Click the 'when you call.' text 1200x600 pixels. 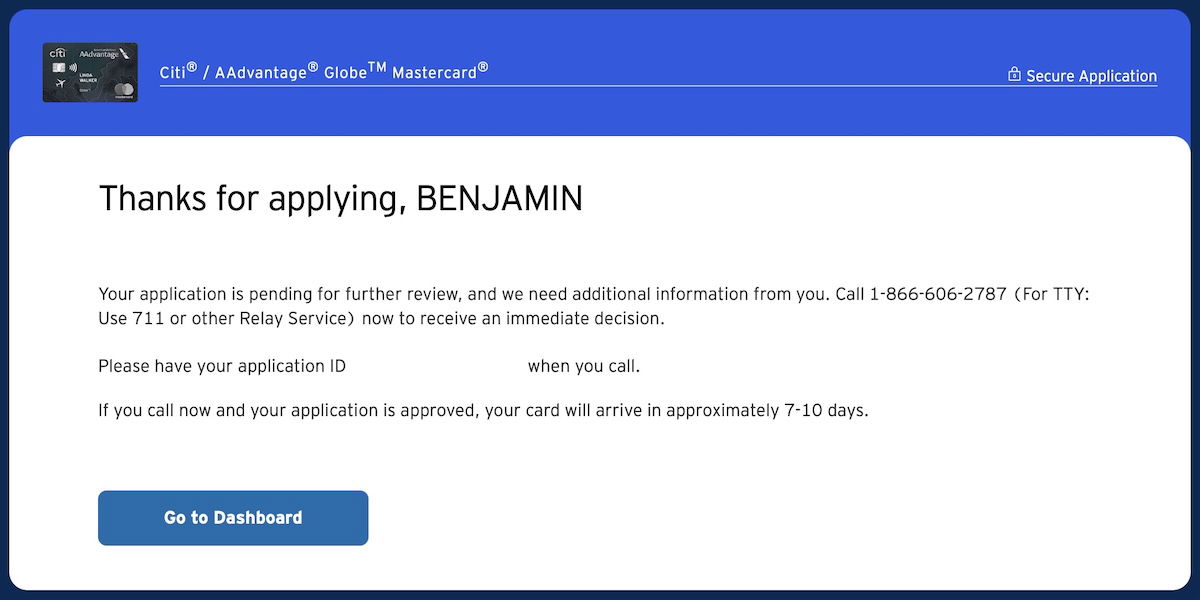coord(584,366)
